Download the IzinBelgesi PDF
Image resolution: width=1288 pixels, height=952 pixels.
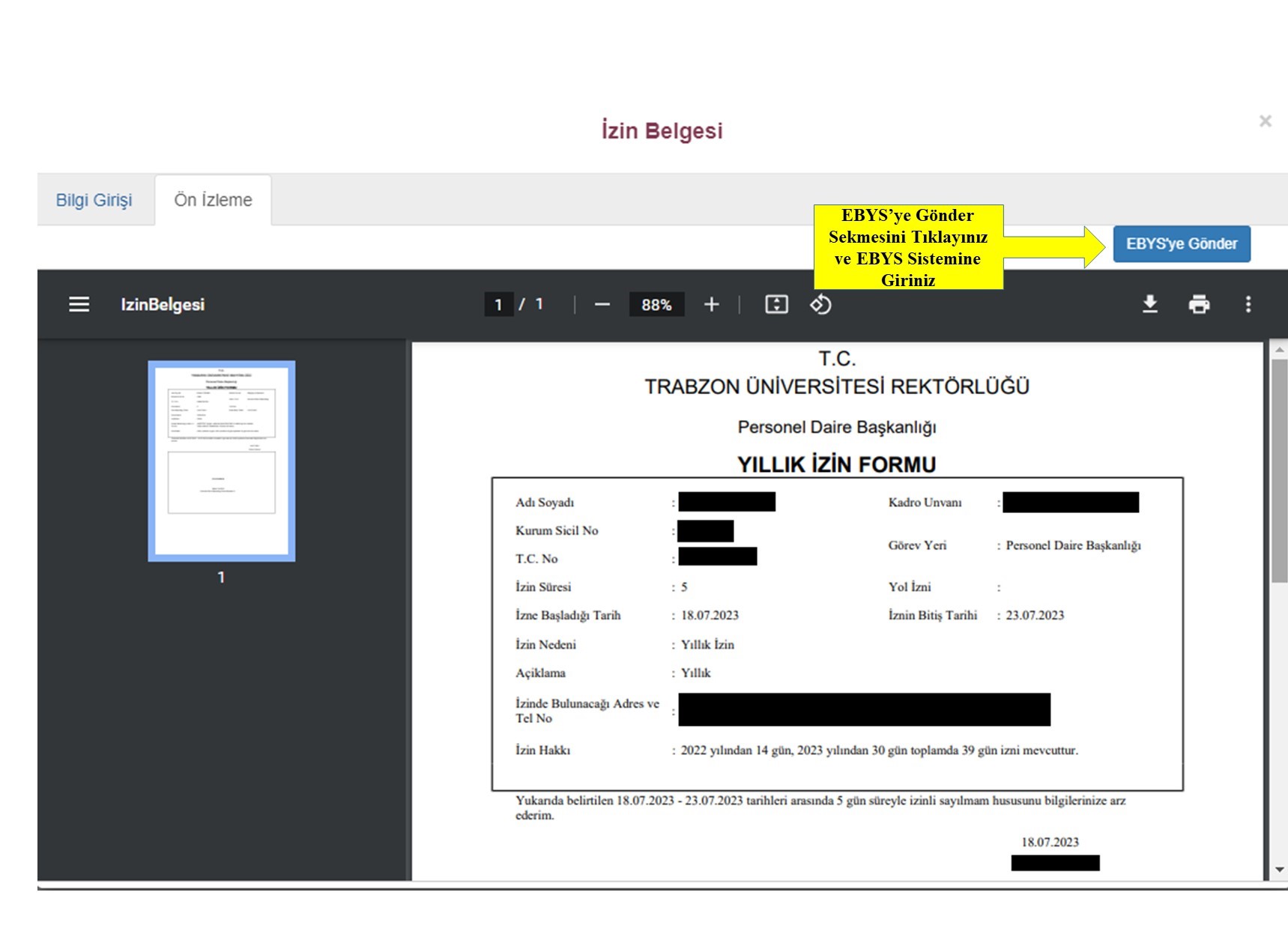pos(1150,304)
